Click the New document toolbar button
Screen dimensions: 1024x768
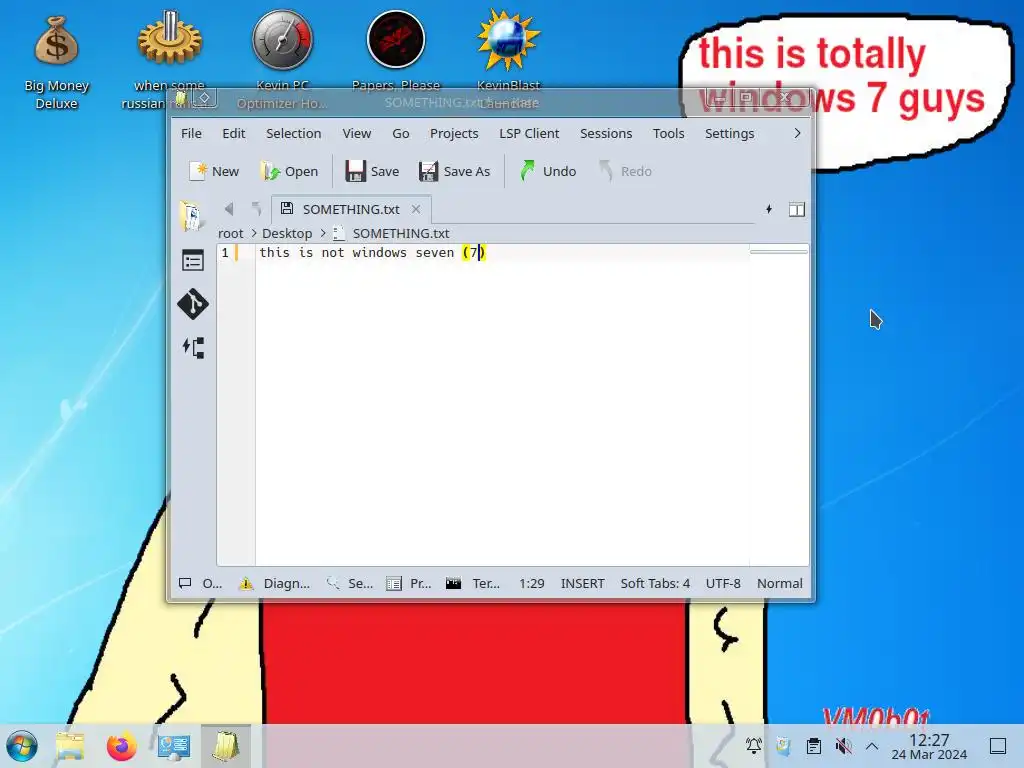click(x=213, y=171)
